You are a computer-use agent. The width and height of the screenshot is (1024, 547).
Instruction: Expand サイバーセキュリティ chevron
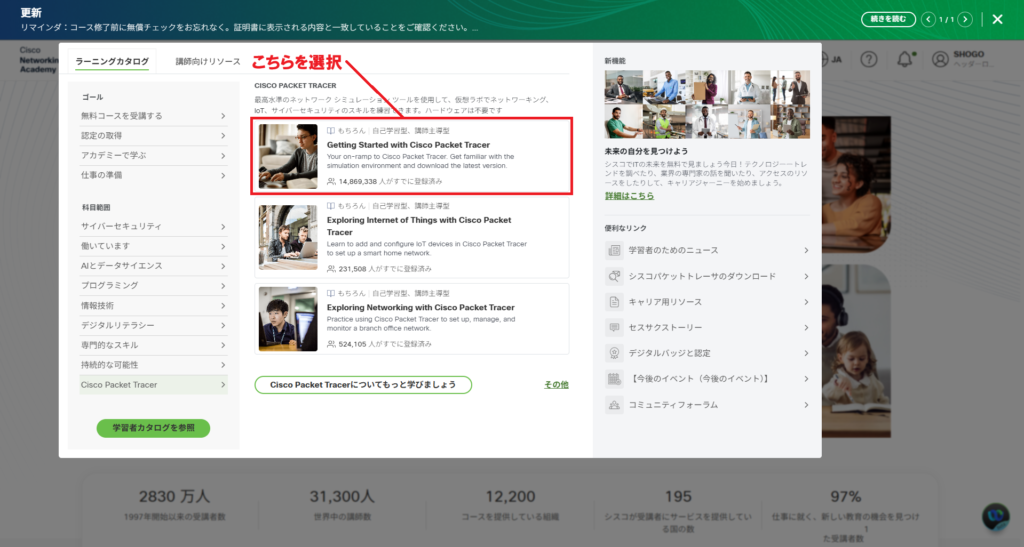[223, 227]
